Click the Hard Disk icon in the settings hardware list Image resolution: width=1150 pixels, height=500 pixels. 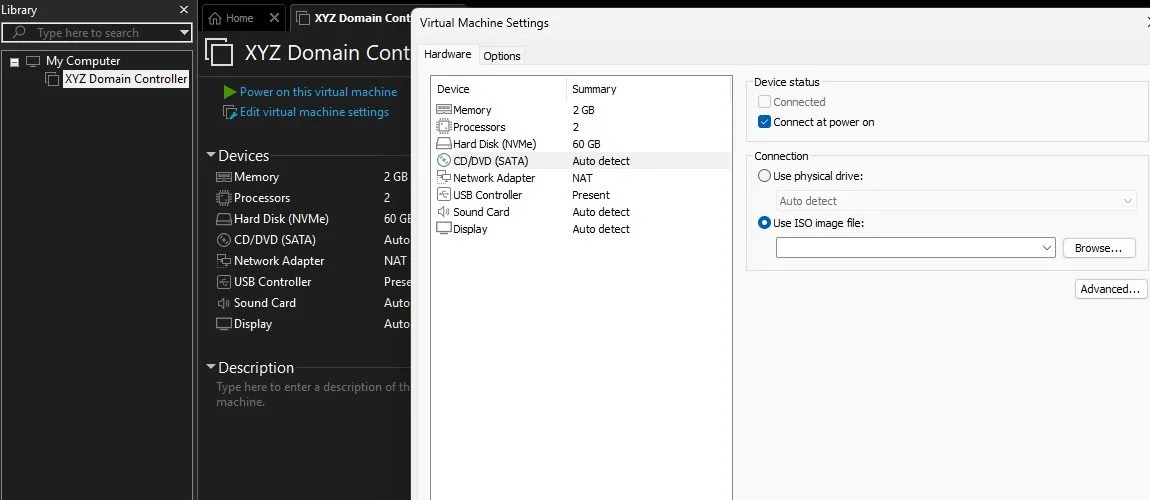(x=444, y=144)
